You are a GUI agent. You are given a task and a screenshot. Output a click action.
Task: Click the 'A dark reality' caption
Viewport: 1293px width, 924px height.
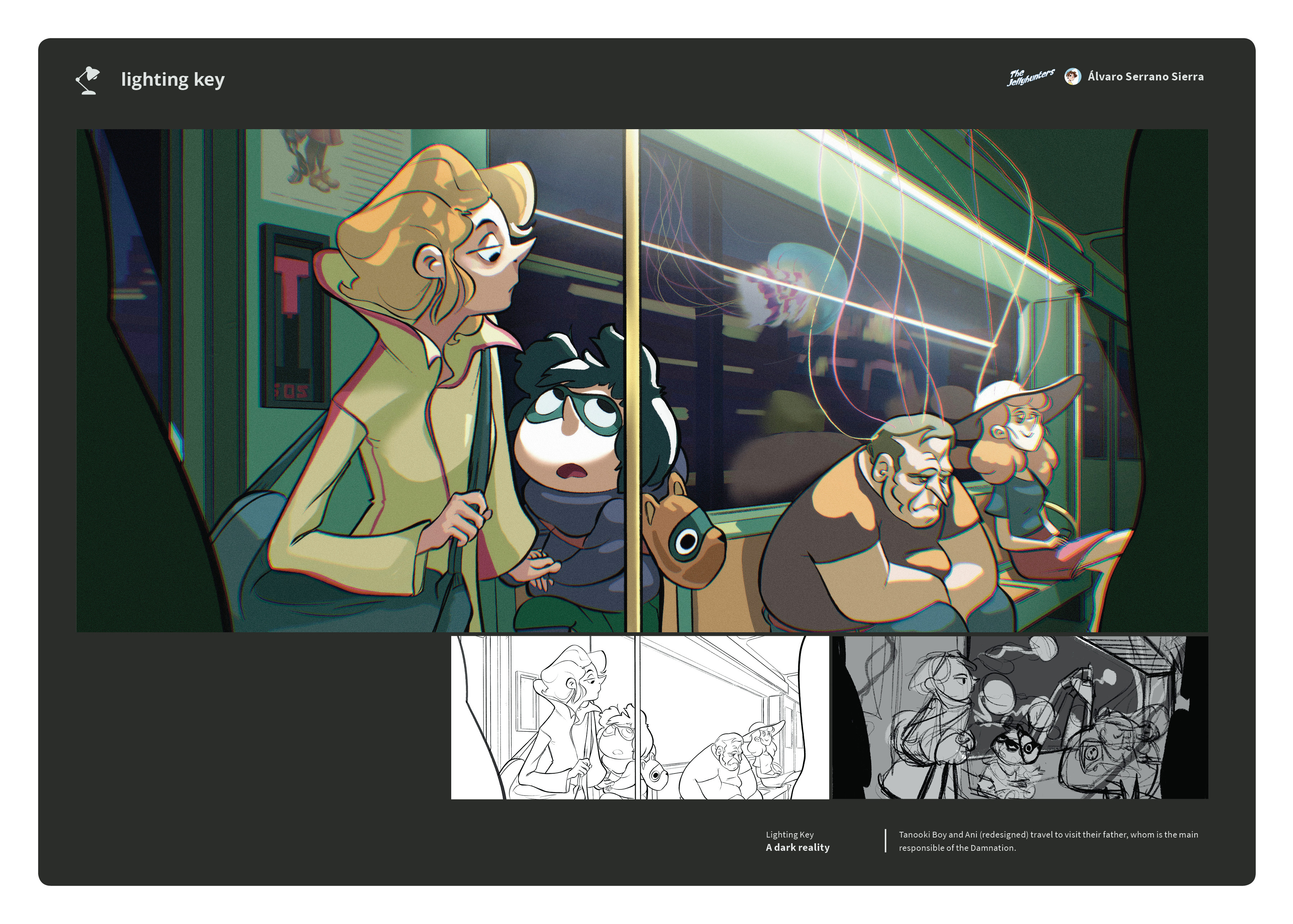pyautogui.click(x=797, y=848)
